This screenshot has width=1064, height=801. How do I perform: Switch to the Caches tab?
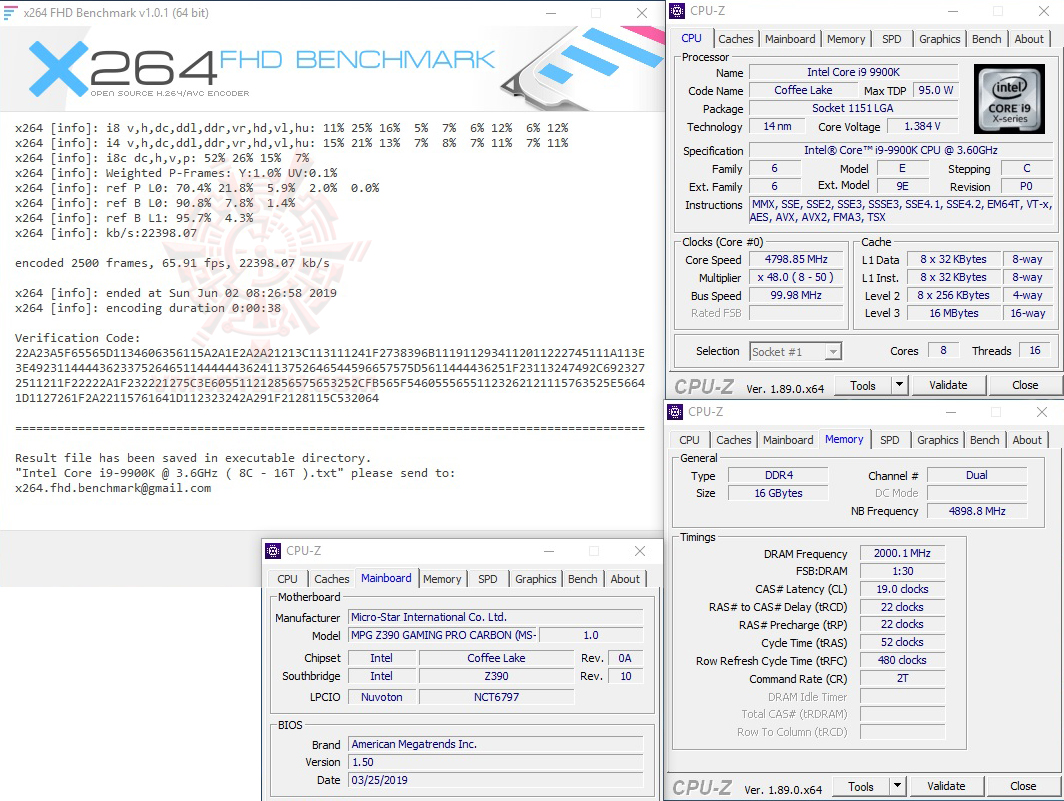tap(736, 38)
